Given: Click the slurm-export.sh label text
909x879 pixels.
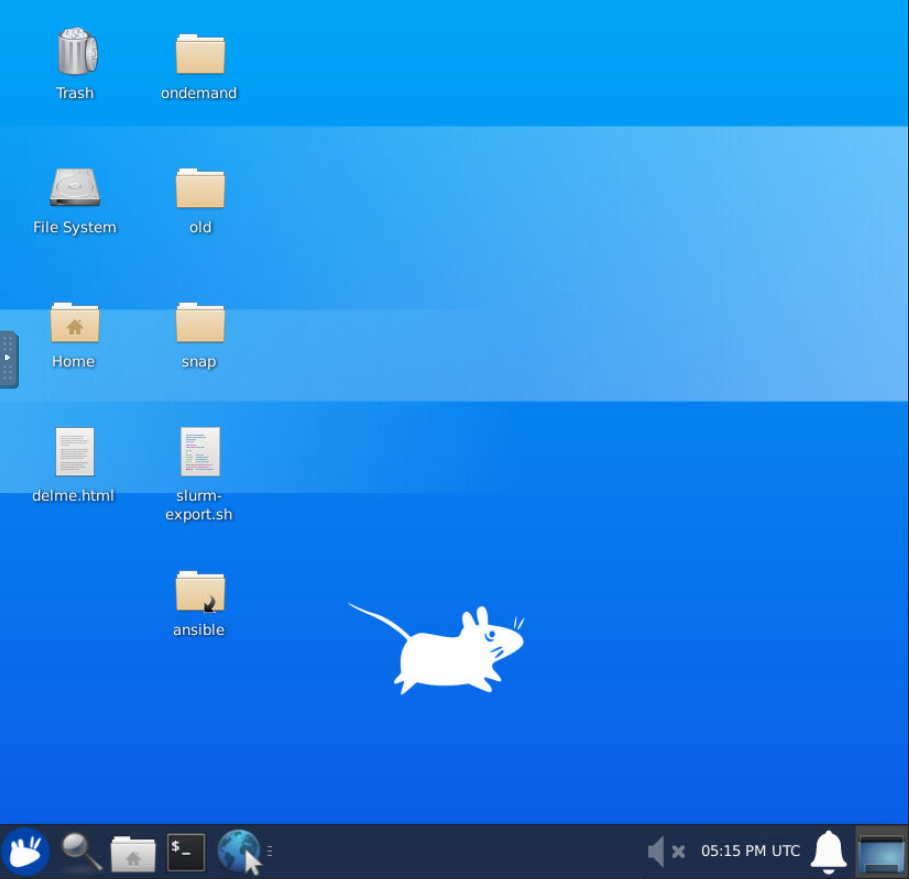Looking at the screenshot, I should tap(199, 505).
